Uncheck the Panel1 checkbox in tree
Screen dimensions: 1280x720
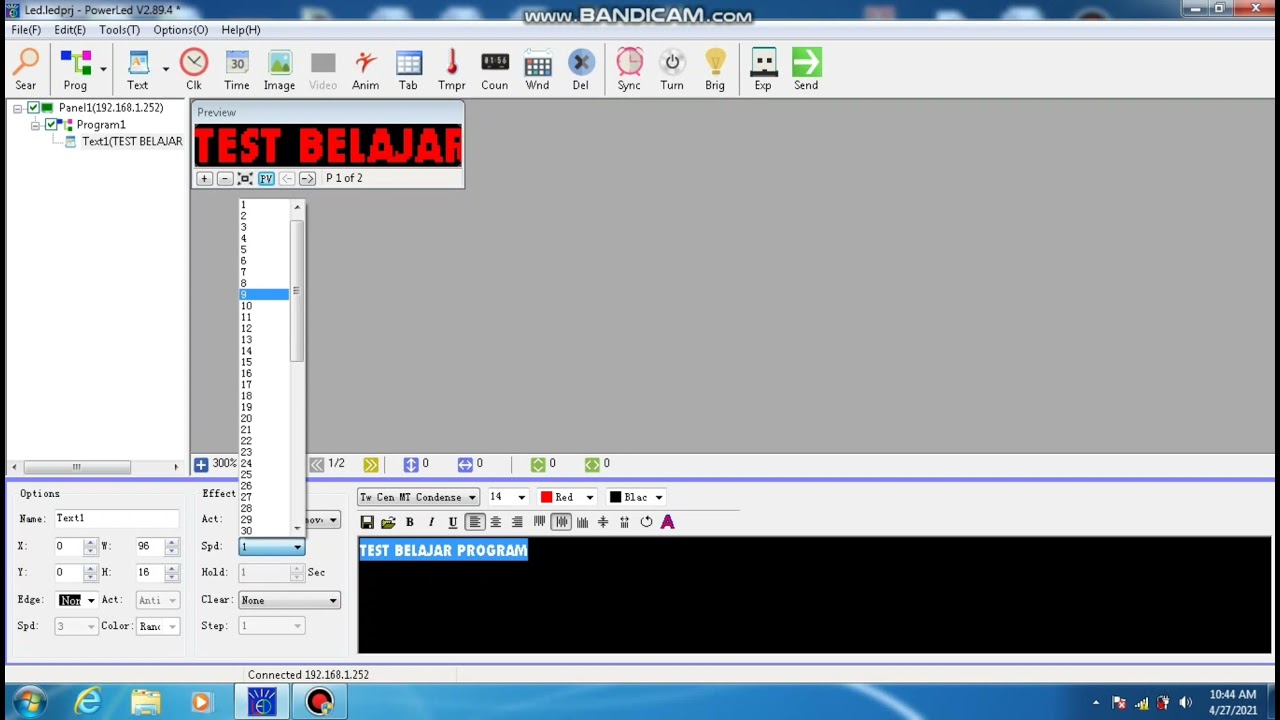(33, 108)
